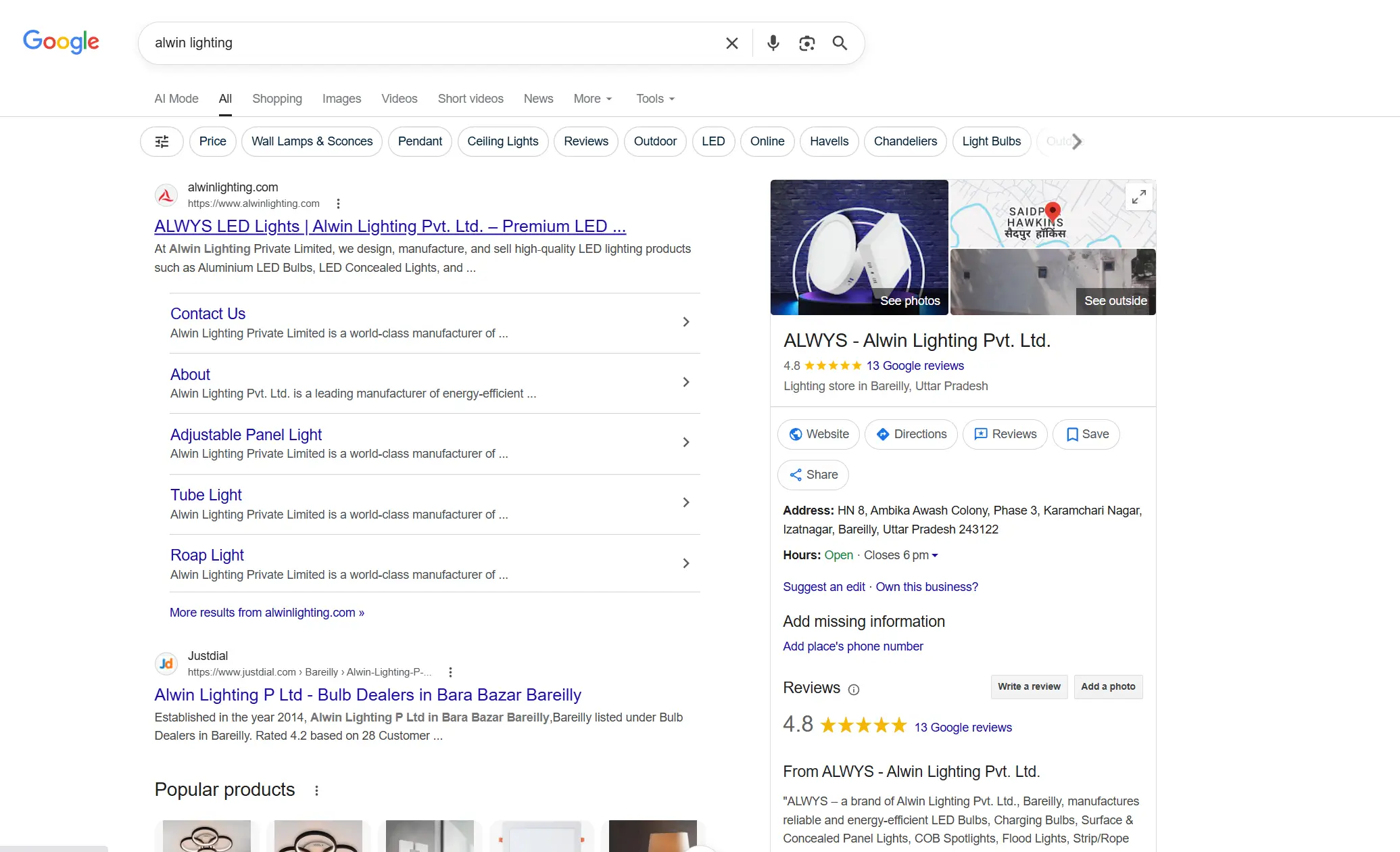The width and height of the screenshot is (1400, 852).
Task: Open the More dropdown menu
Action: click(592, 99)
